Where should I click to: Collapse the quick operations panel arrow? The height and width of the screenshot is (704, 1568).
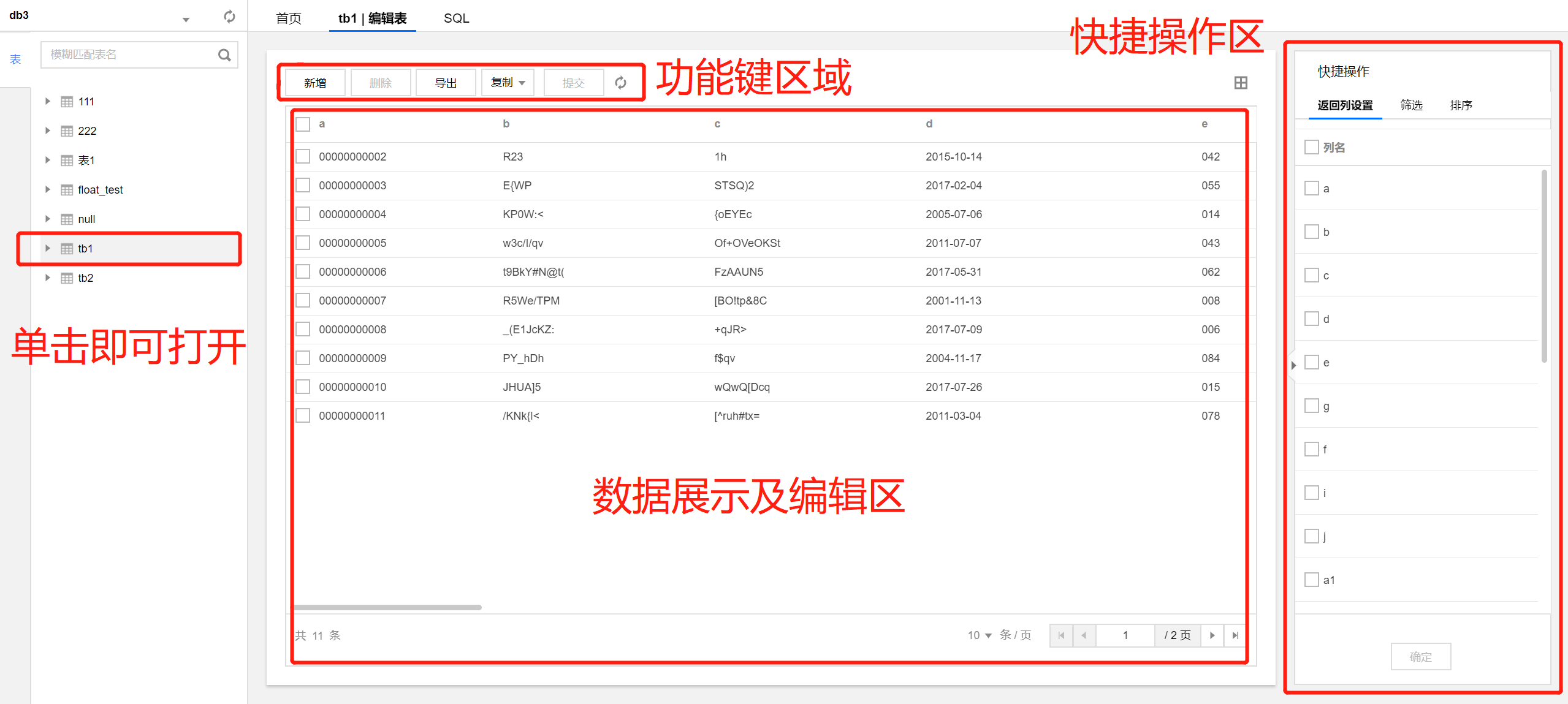coord(1293,365)
